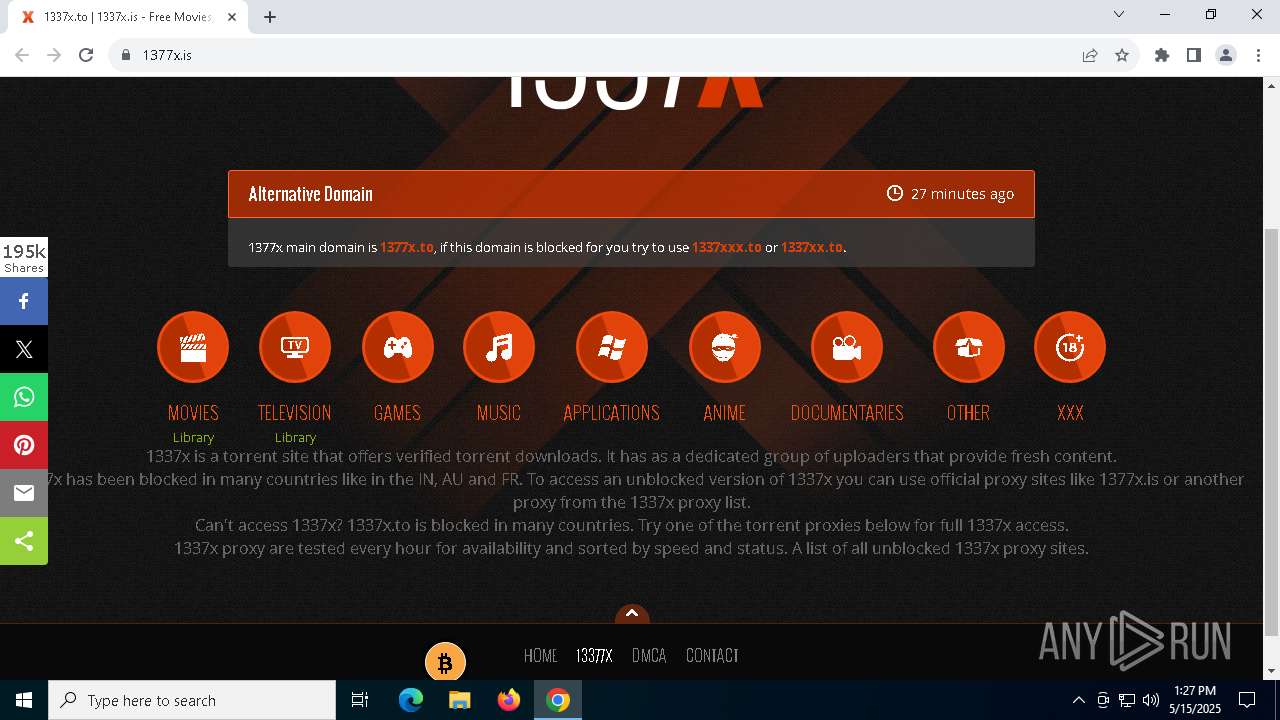Reload the page in Chrome
The width and height of the screenshot is (1280, 720).
pos(86,55)
